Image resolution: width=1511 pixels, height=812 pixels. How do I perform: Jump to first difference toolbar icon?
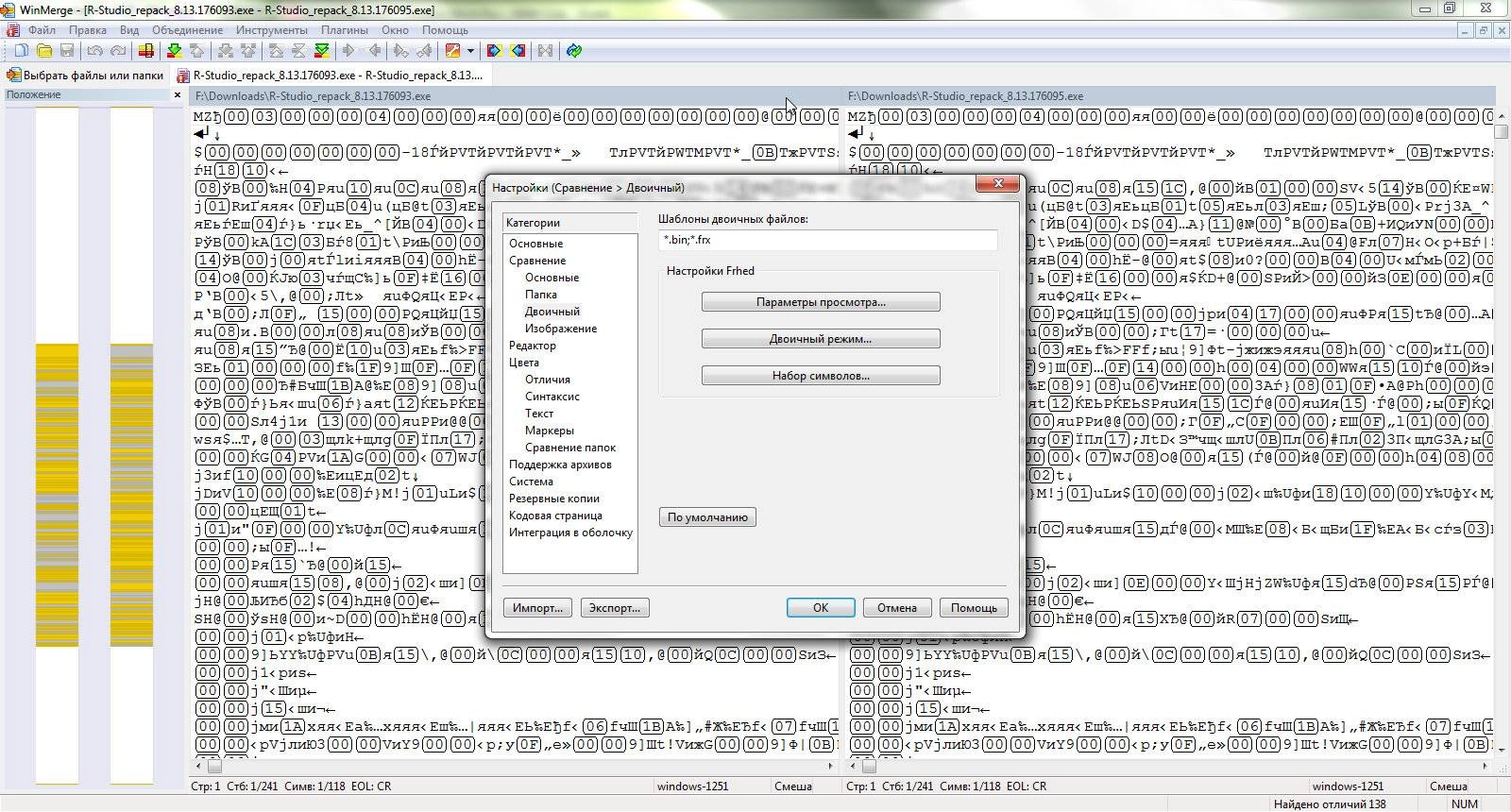[276, 51]
